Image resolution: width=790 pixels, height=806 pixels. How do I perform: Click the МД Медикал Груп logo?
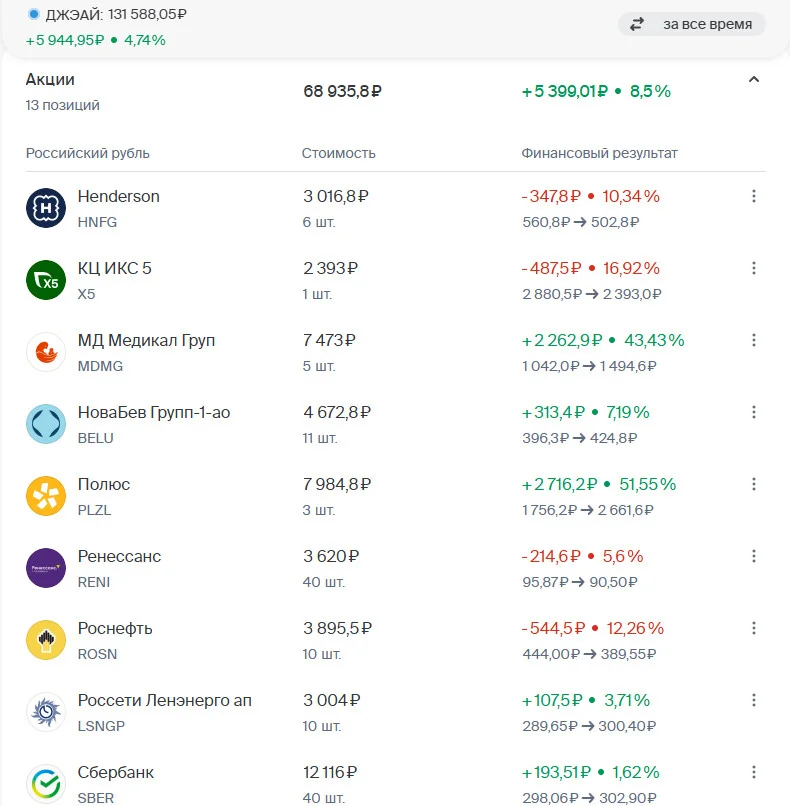46,352
